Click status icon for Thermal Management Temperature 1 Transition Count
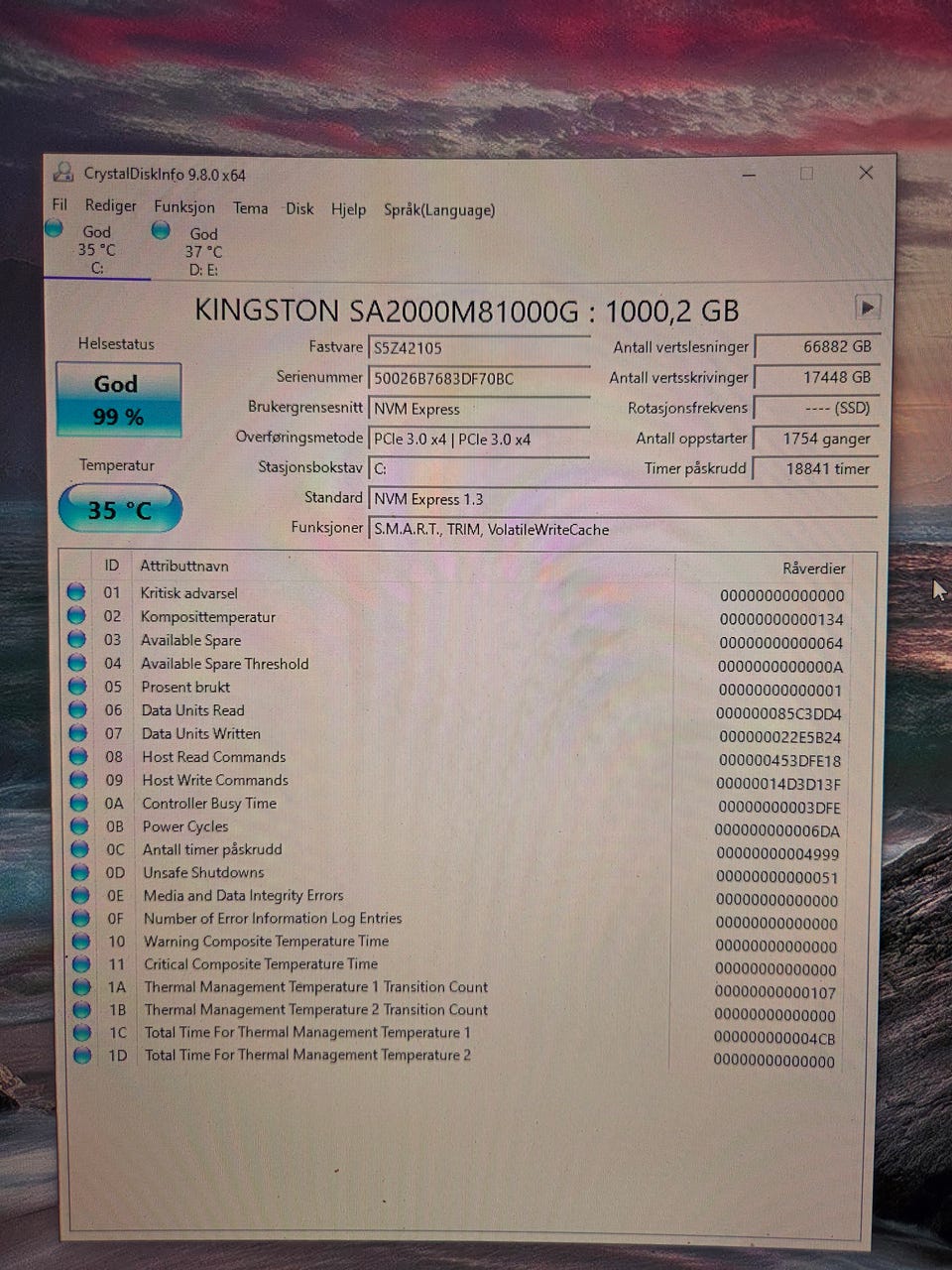Viewport: 952px width, 1270px height. [81, 986]
